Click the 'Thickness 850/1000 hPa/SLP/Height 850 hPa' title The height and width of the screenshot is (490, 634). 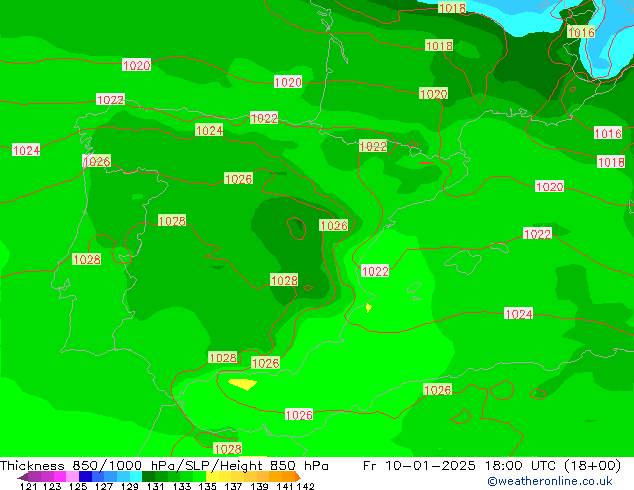(x=164, y=465)
